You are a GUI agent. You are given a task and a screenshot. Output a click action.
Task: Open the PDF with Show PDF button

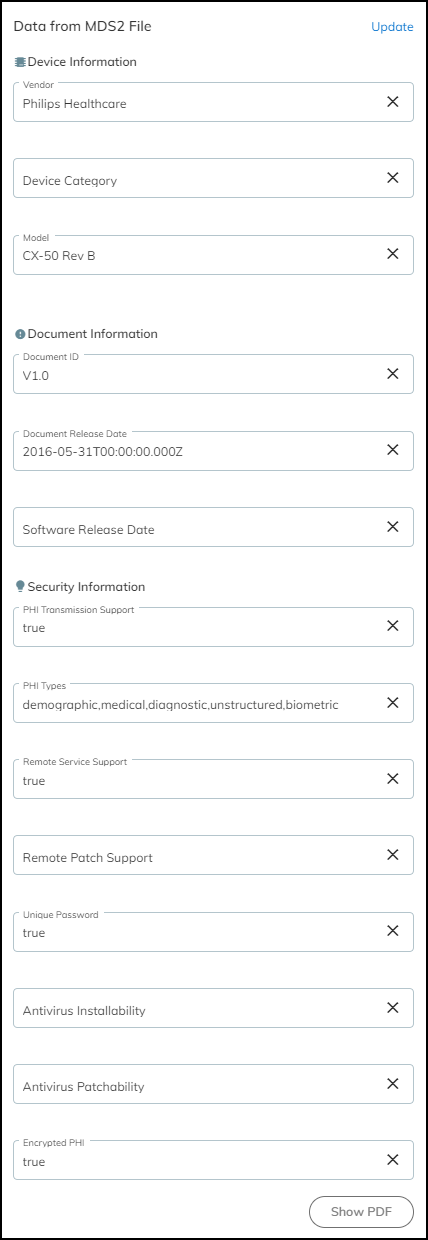tap(361, 1212)
